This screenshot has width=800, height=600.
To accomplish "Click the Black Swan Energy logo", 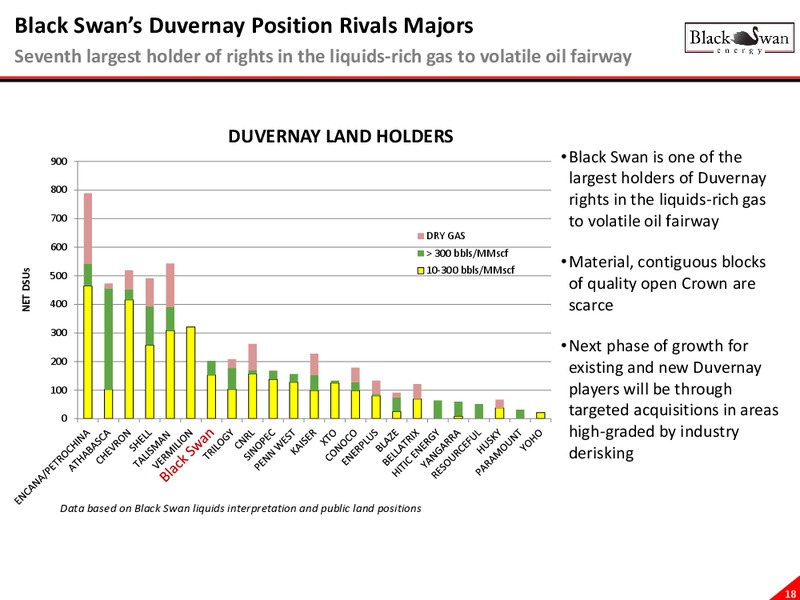I will click(739, 38).
